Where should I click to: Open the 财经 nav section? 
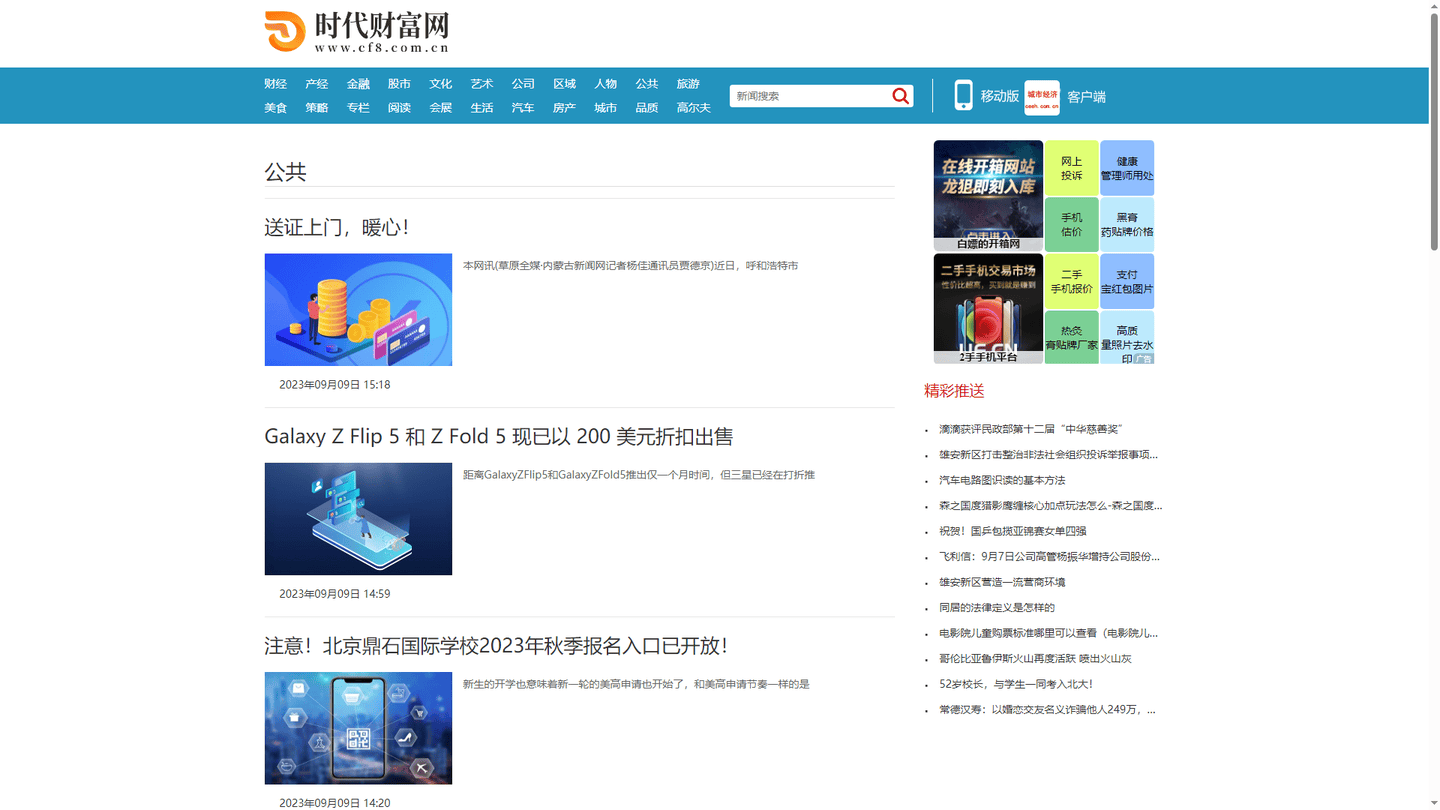275,84
